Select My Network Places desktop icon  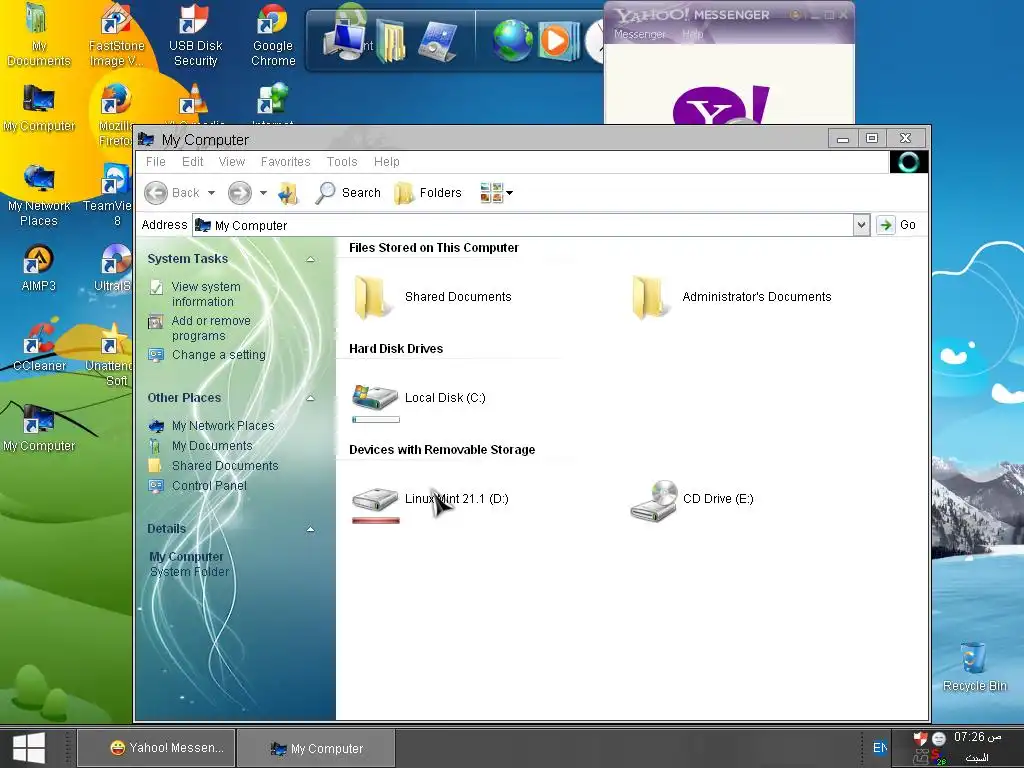(x=39, y=195)
